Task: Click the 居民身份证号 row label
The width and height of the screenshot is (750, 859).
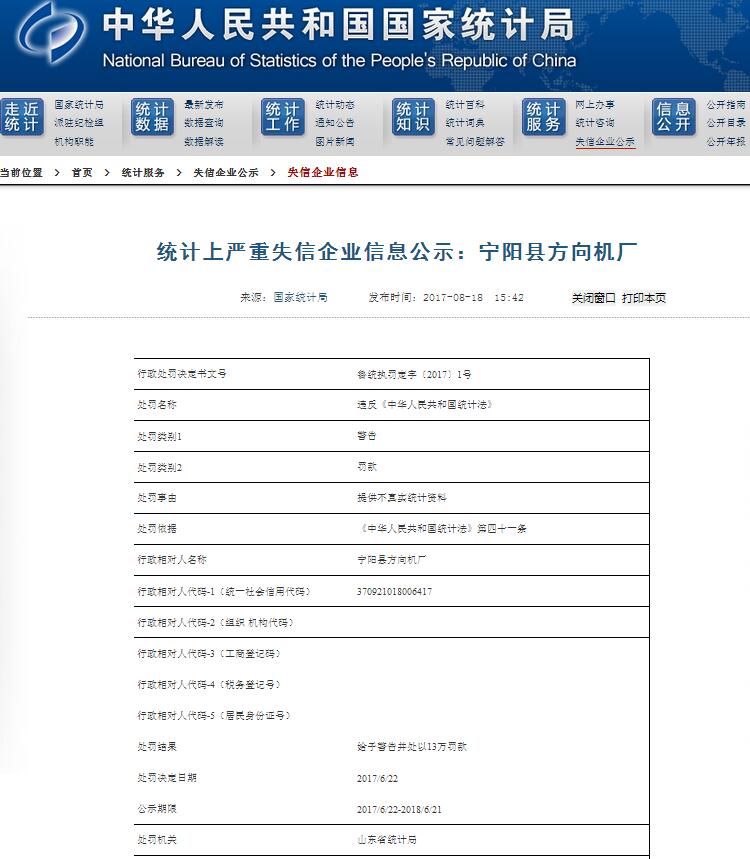Action: click(x=215, y=715)
